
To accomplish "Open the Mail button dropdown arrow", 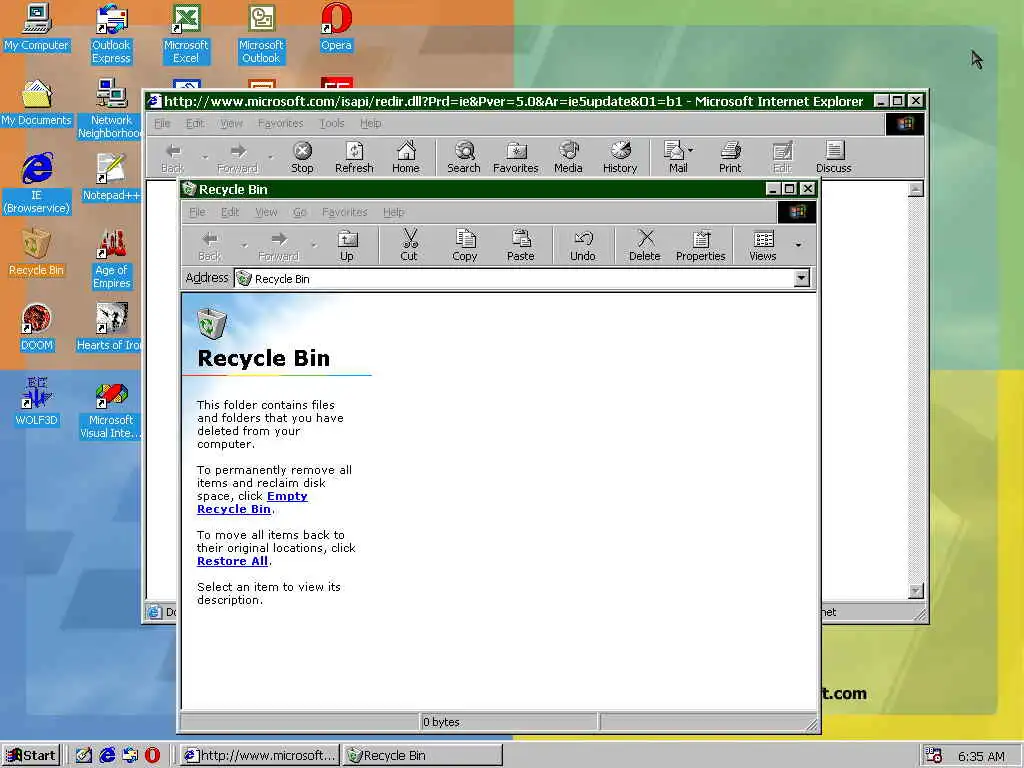I will (691, 151).
